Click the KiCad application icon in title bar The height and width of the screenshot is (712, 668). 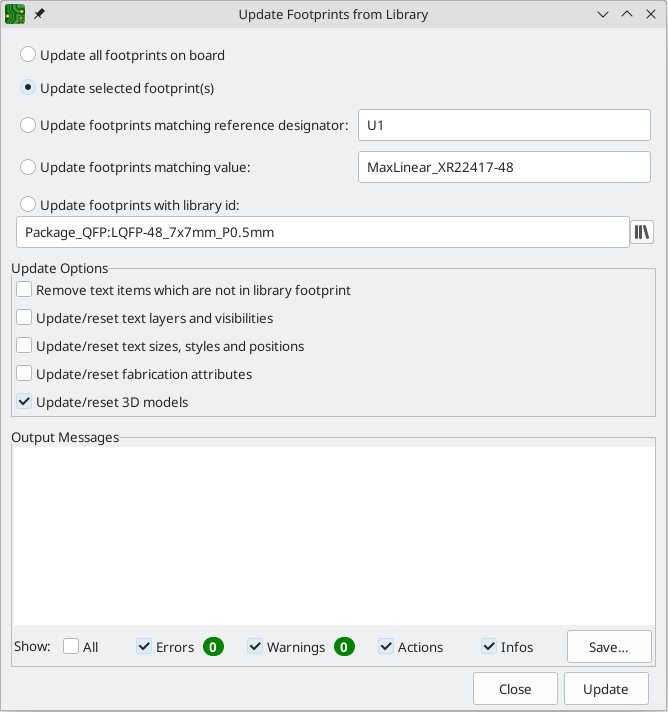[x=15, y=15]
